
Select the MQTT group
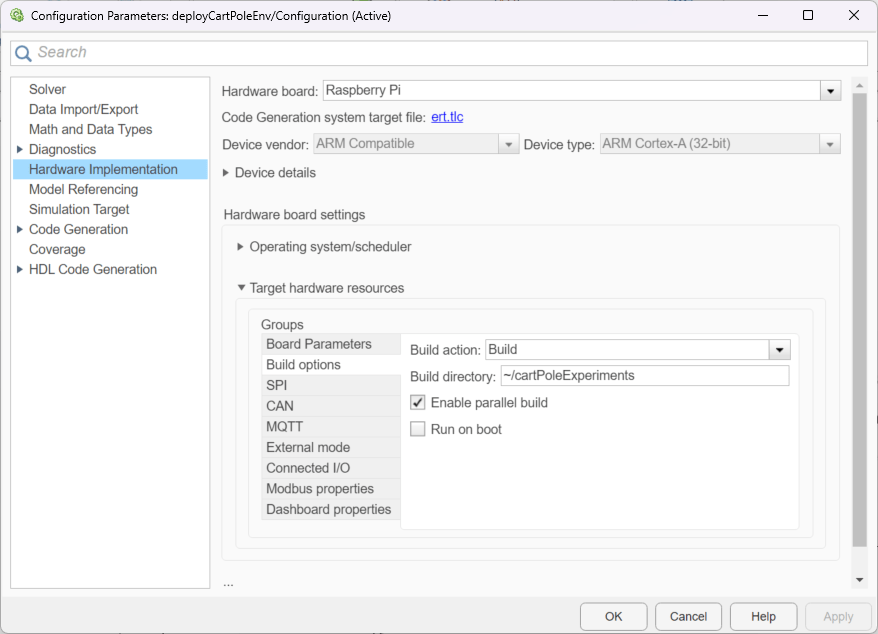click(284, 427)
